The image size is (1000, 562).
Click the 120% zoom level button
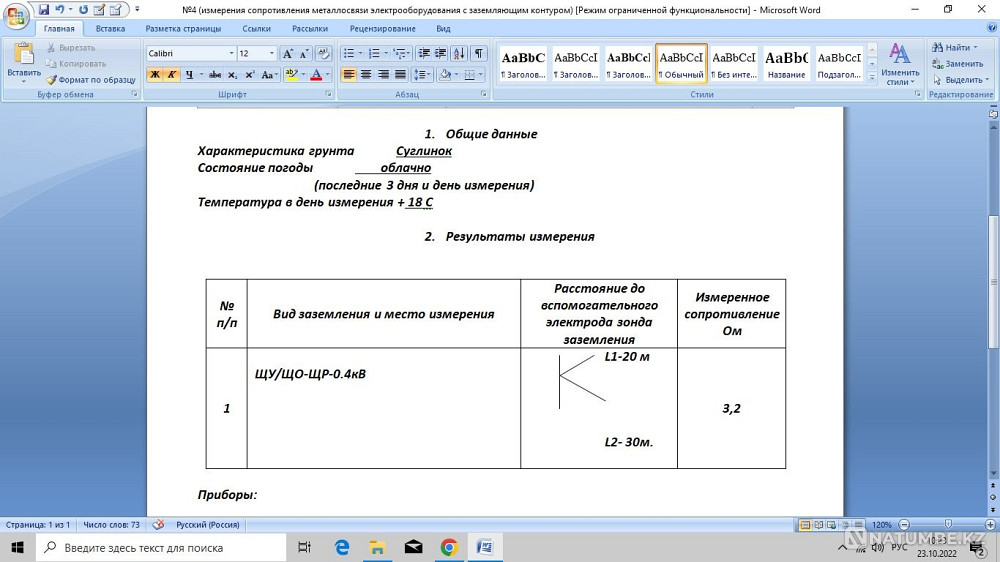click(881, 524)
